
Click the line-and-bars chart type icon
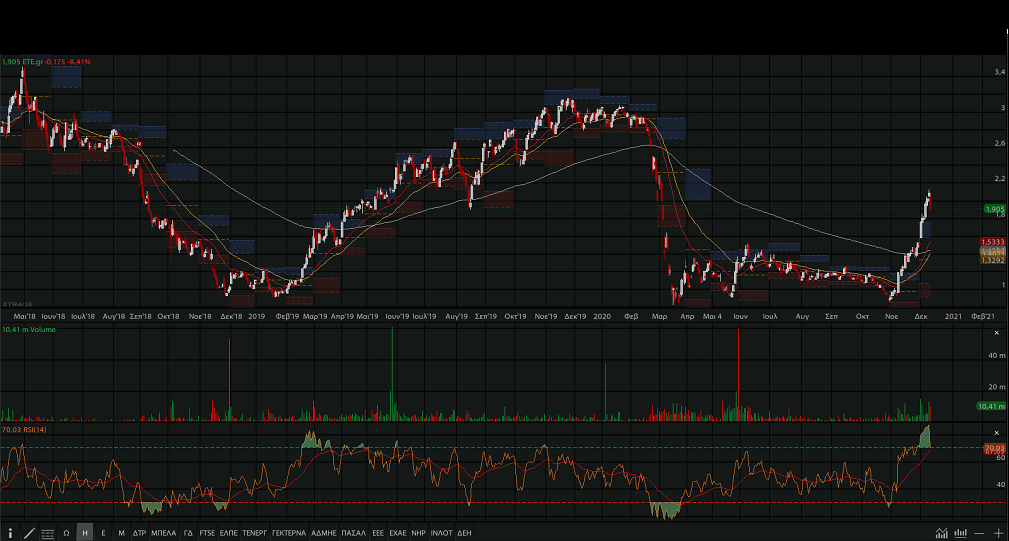click(x=942, y=533)
